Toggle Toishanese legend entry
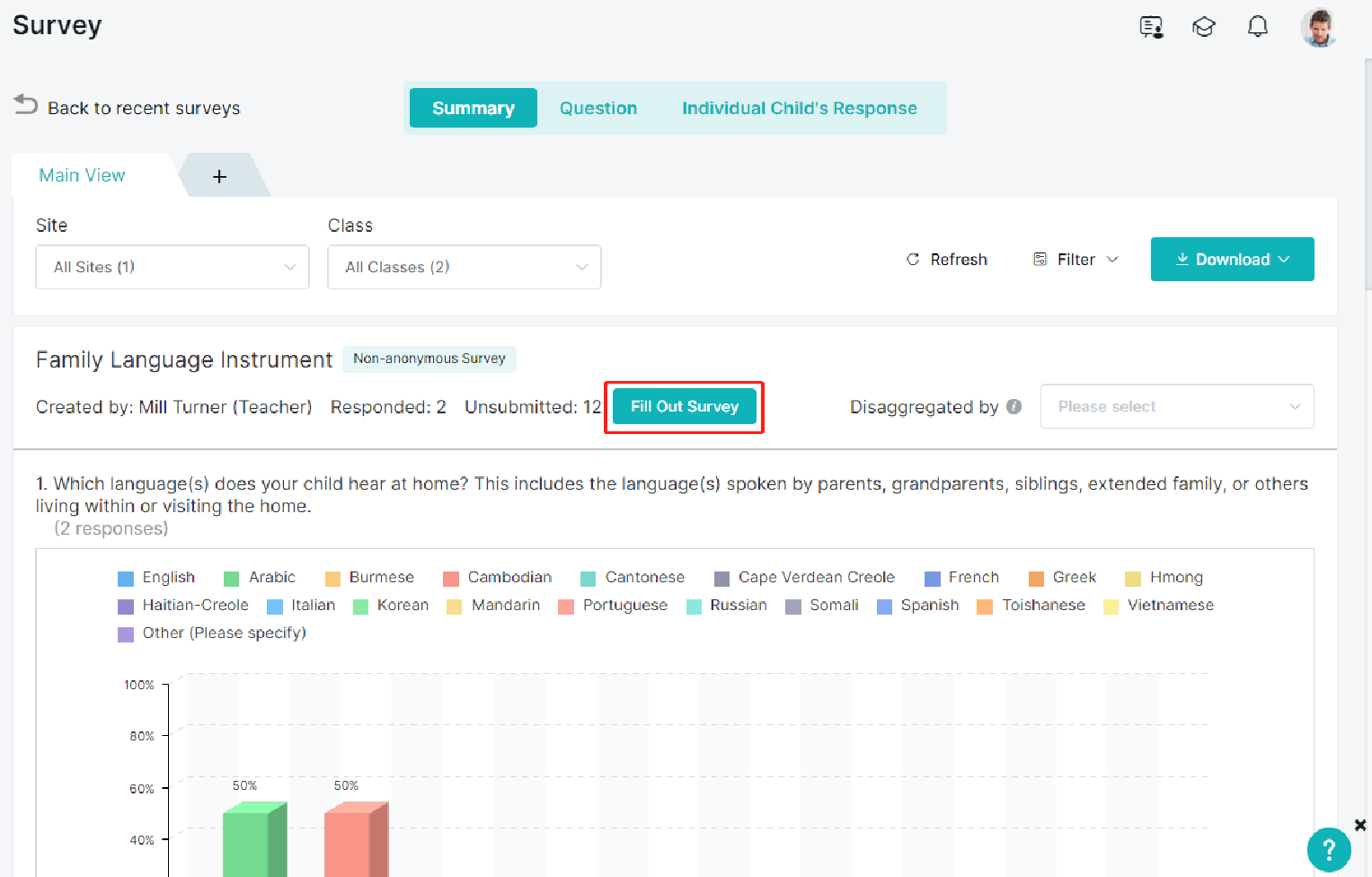 click(1031, 605)
